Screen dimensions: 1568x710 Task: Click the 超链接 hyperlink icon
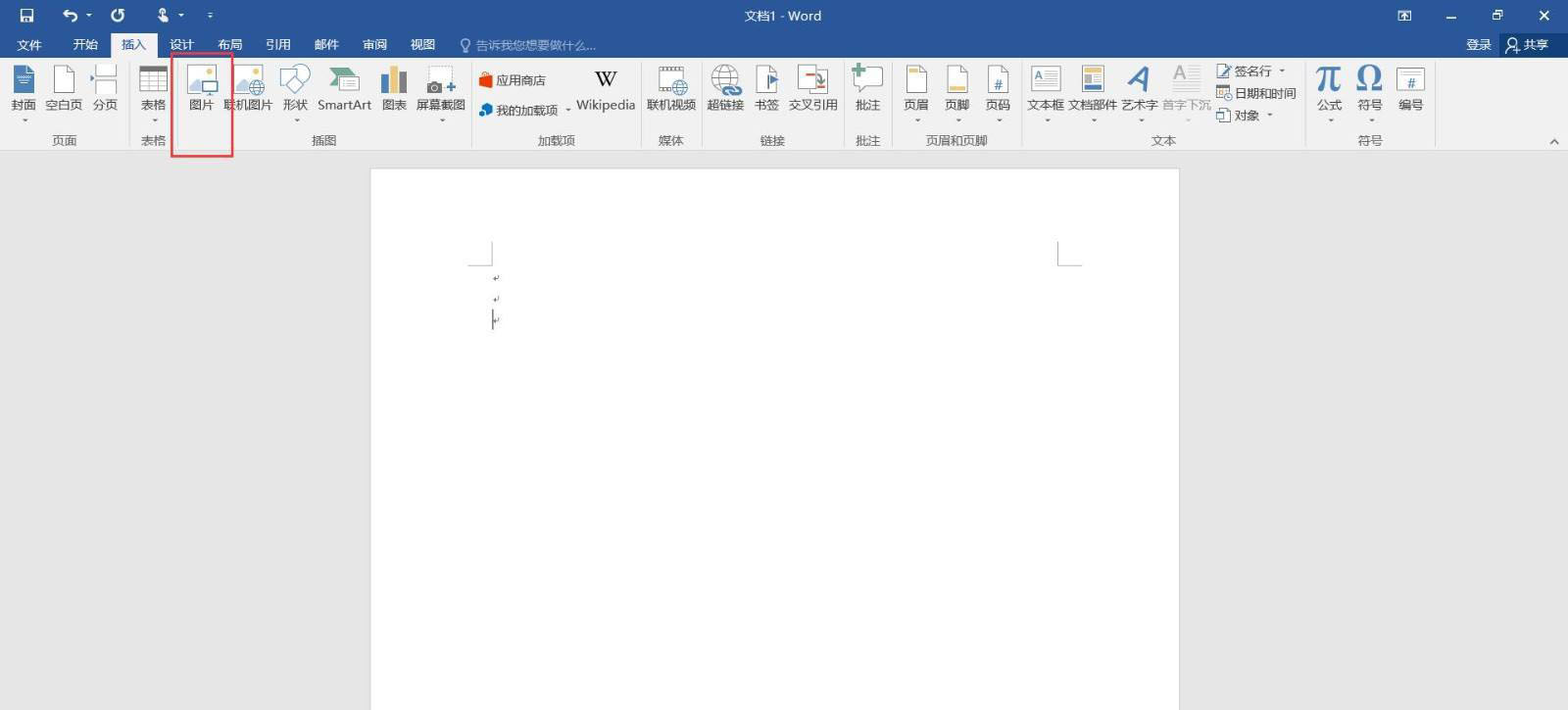coord(725,88)
